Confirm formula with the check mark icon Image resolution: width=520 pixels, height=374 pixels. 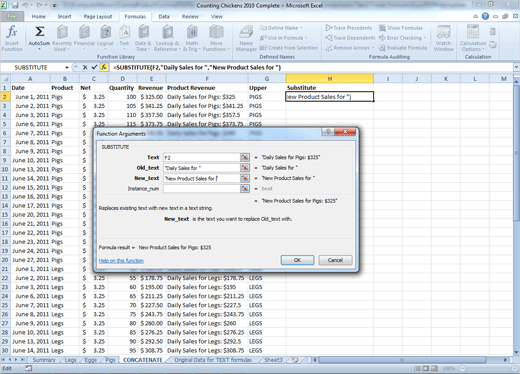click(x=94, y=67)
